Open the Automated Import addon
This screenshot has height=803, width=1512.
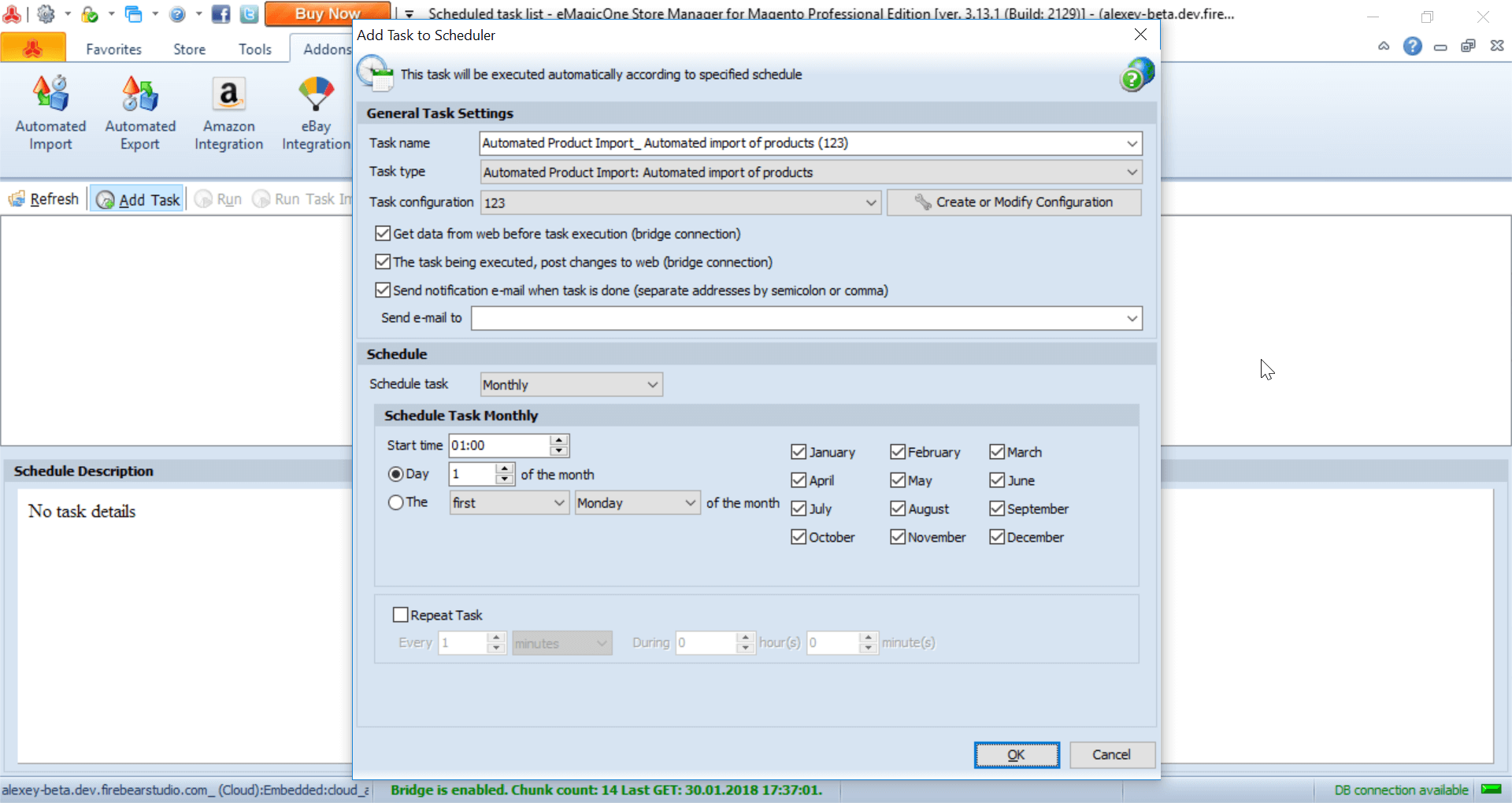tap(50, 113)
